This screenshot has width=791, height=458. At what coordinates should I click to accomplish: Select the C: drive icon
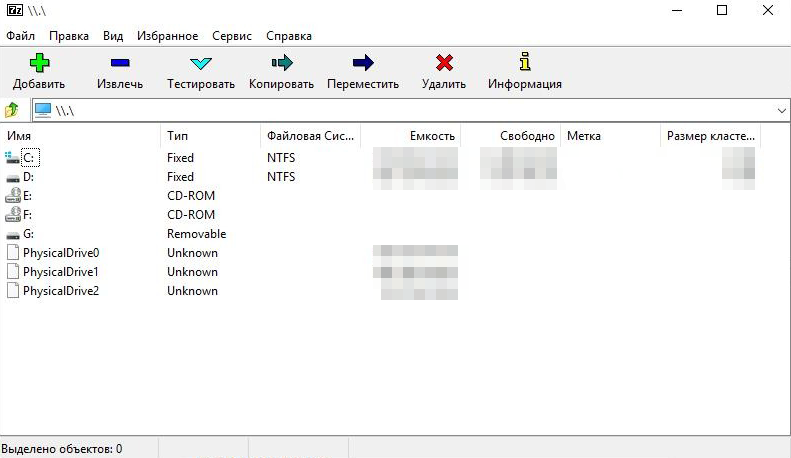(13, 158)
